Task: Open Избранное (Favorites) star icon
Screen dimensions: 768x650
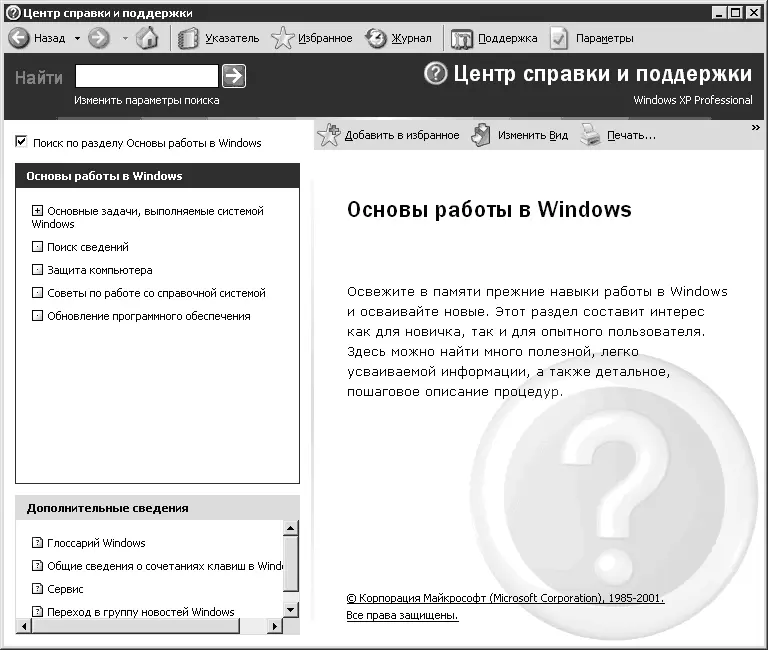Action: tap(282, 38)
